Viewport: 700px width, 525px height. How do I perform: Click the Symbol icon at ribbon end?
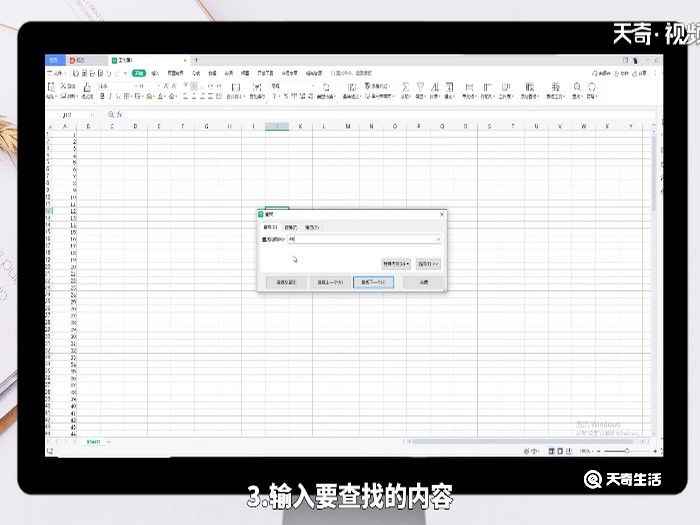pyautogui.click(x=592, y=87)
